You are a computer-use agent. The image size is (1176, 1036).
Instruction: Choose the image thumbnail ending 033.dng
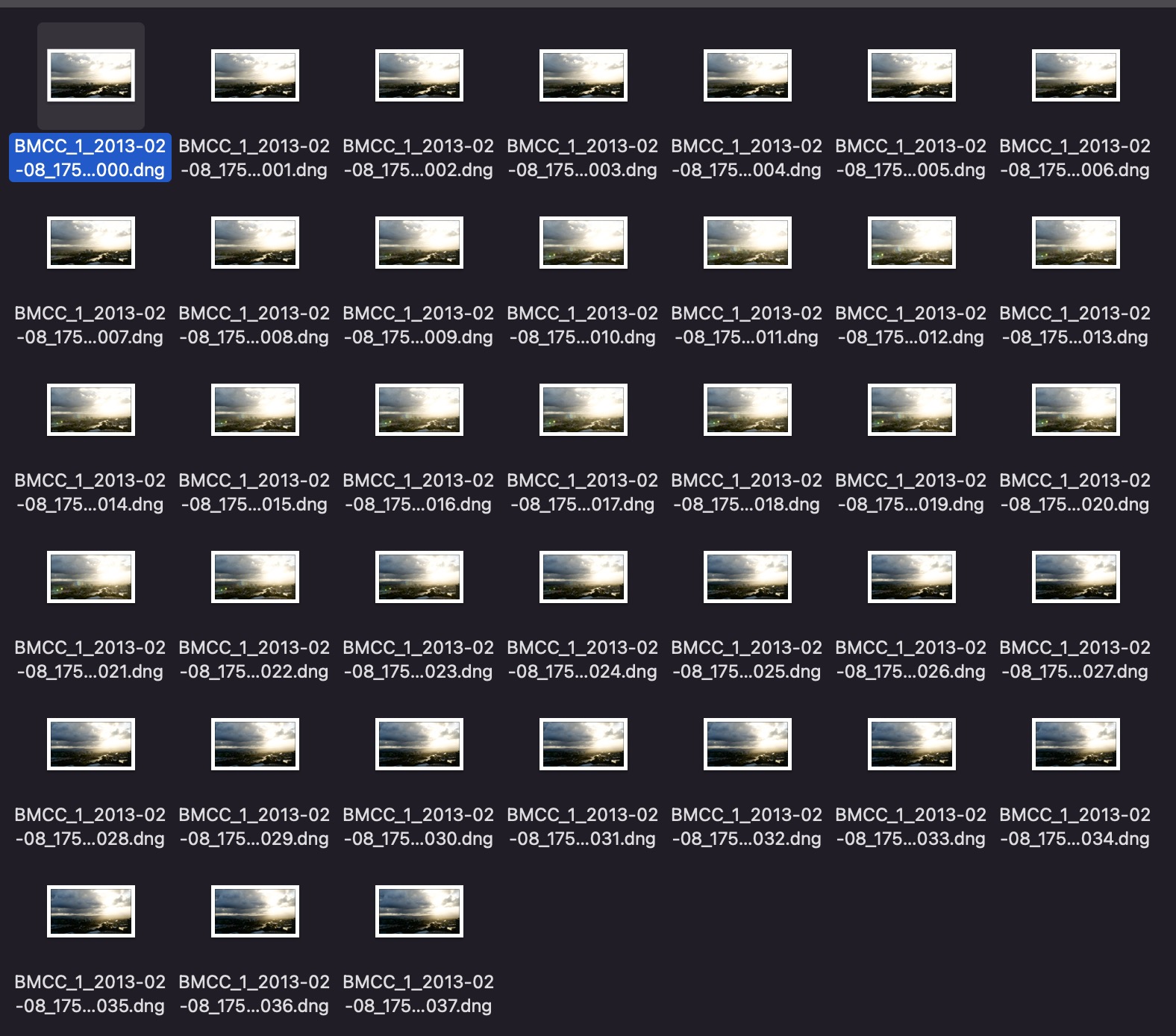912,744
